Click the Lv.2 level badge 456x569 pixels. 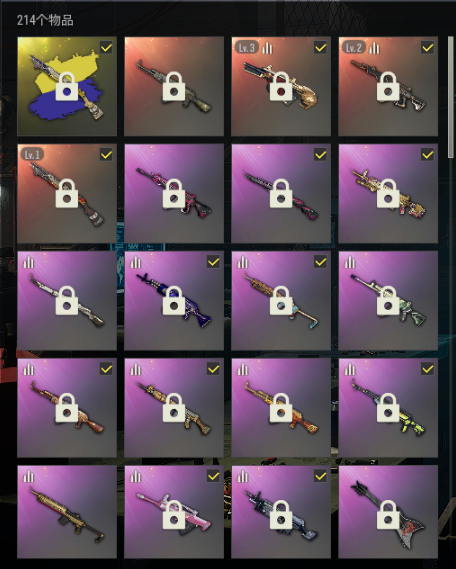[354, 48]
